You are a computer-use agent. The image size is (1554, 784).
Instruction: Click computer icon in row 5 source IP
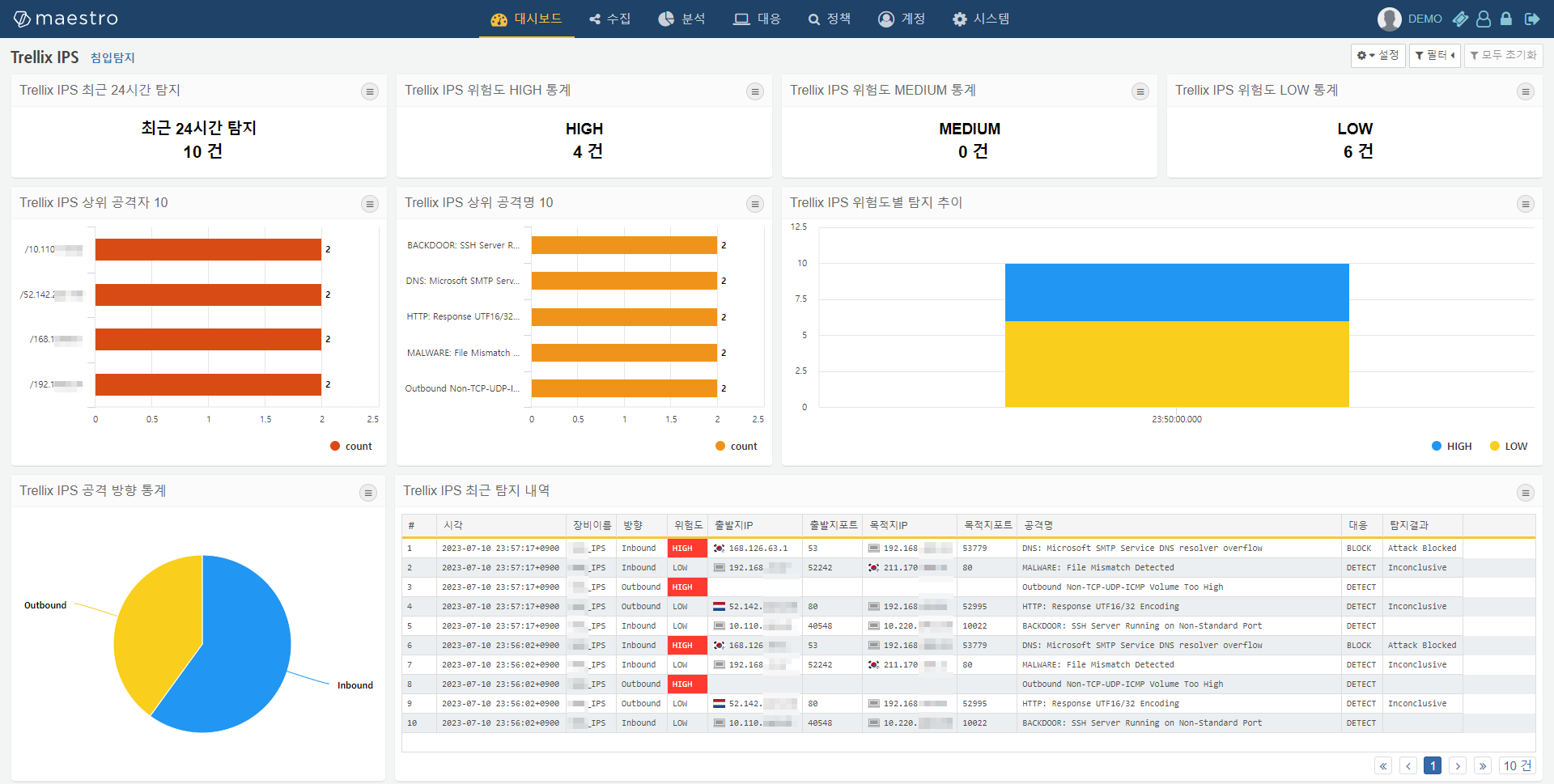click(x=719, y=626)
